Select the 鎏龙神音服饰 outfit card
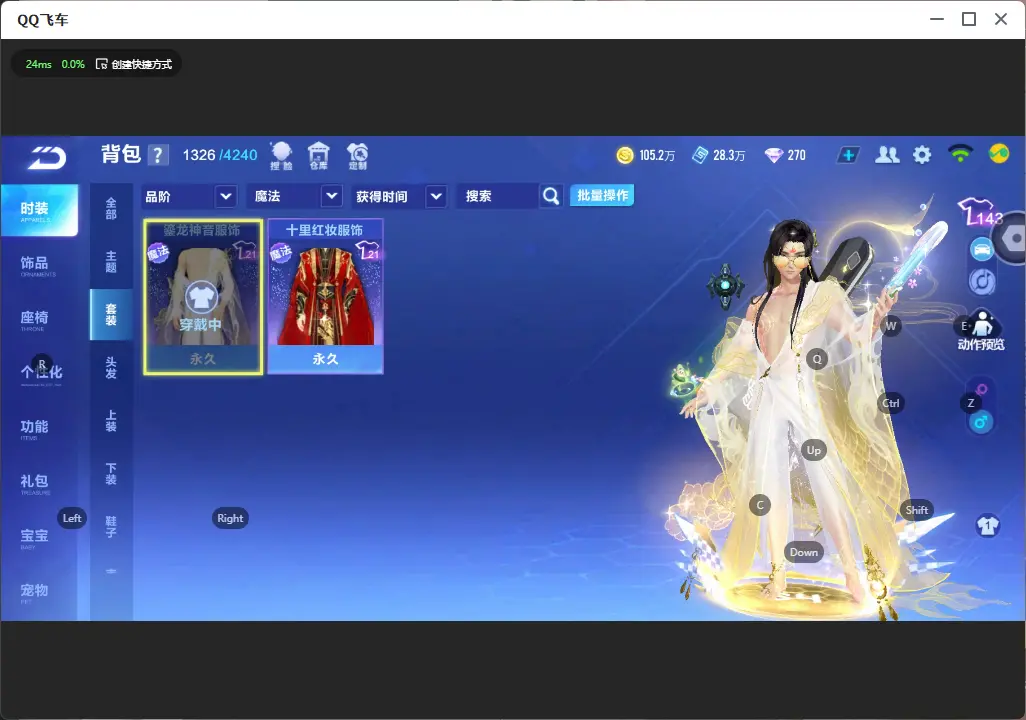The height and width of the screenshot is (720, 1026). (x=203, y=297)
